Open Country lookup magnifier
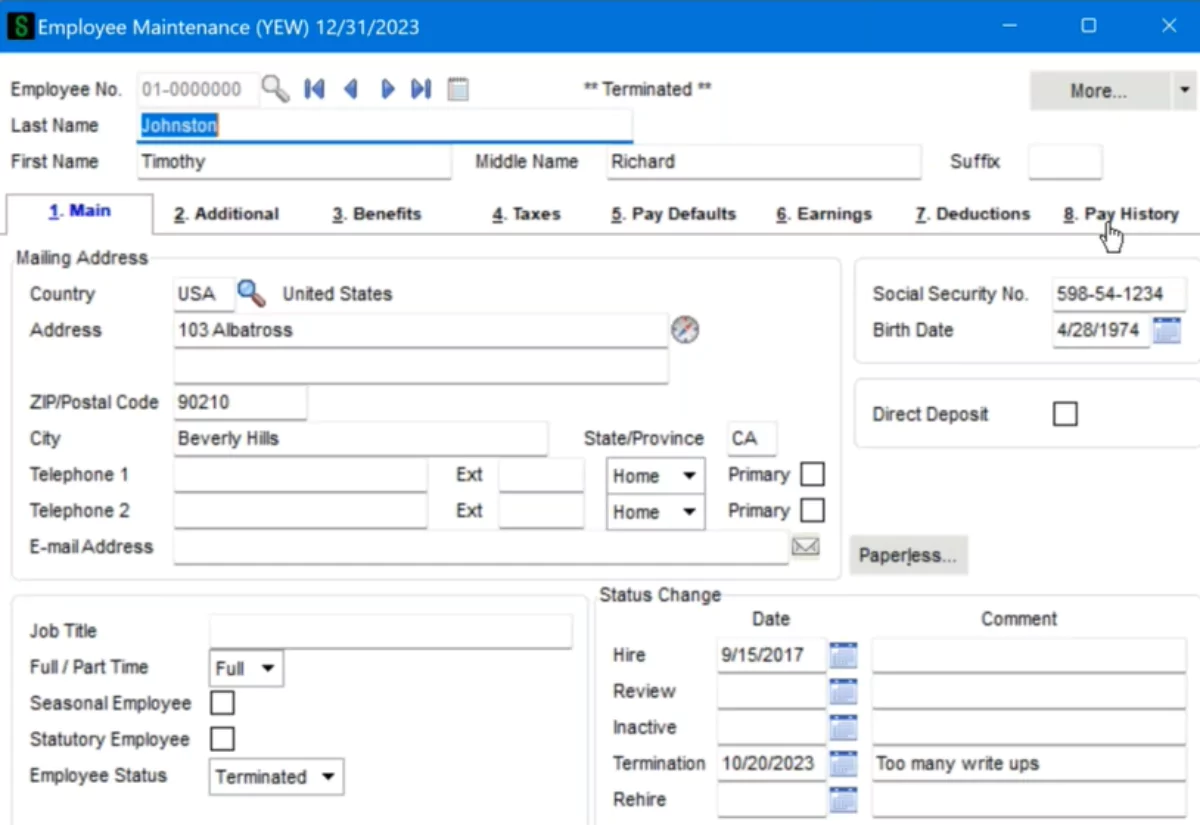 tap(251, 293)
